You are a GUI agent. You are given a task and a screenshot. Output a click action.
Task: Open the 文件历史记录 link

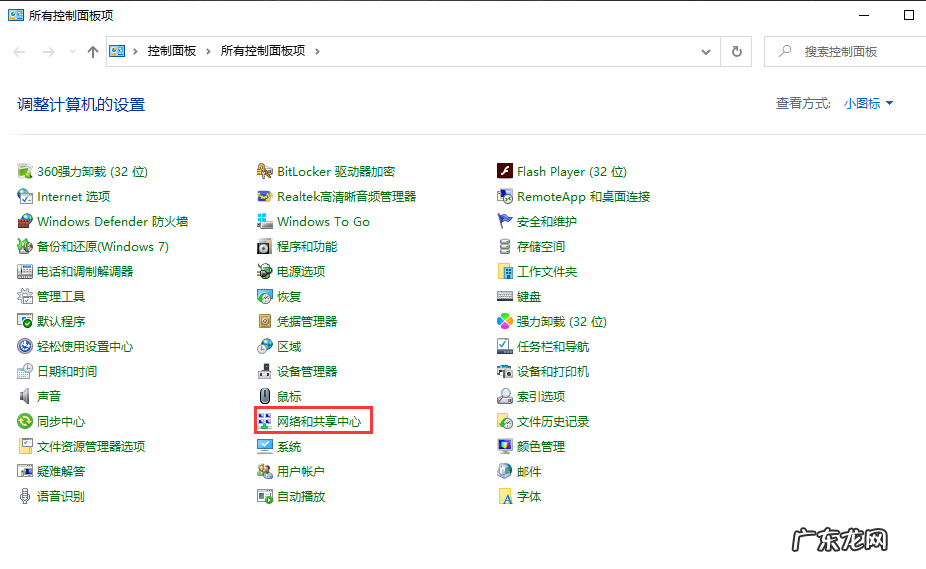[553, 421]
